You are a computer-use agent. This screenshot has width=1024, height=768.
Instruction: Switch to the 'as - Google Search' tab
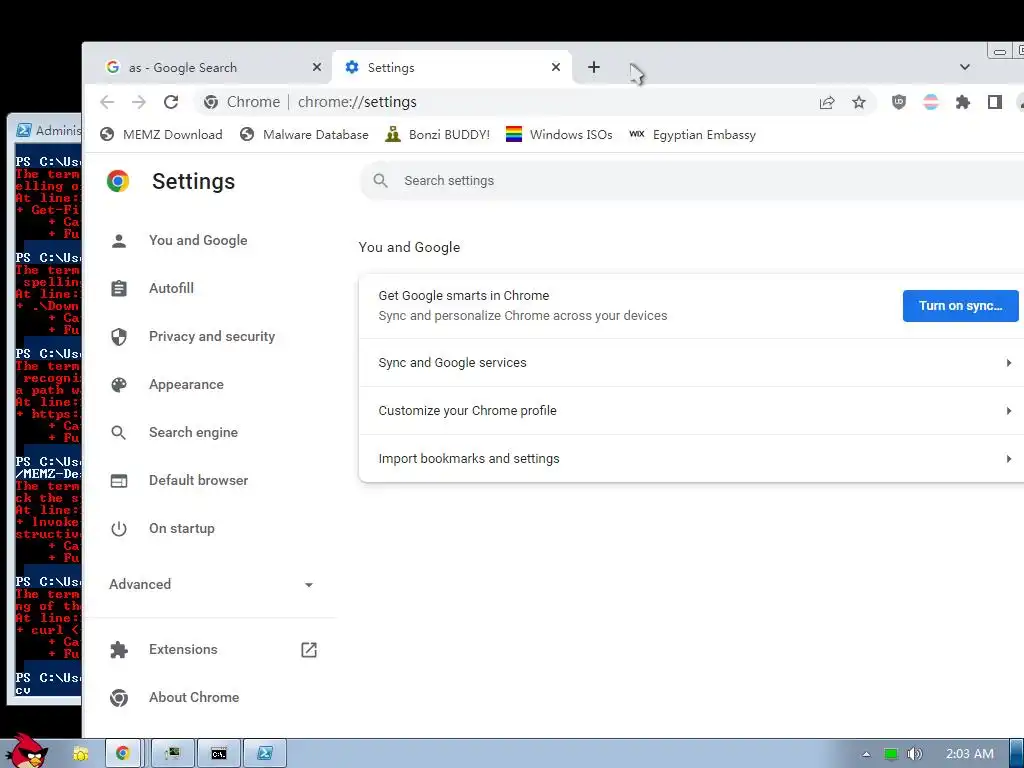click(208, 67)
